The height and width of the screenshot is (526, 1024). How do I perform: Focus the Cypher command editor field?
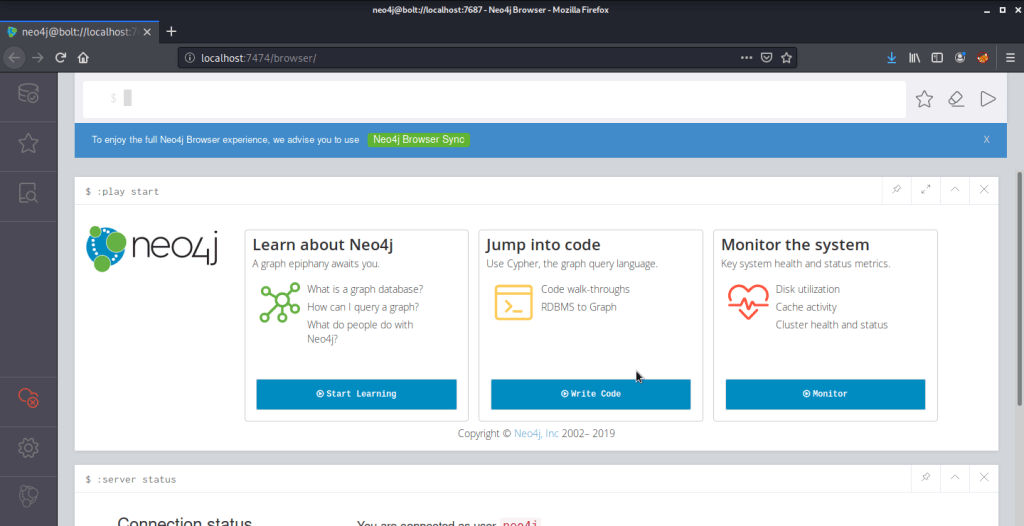coord(500,99)
